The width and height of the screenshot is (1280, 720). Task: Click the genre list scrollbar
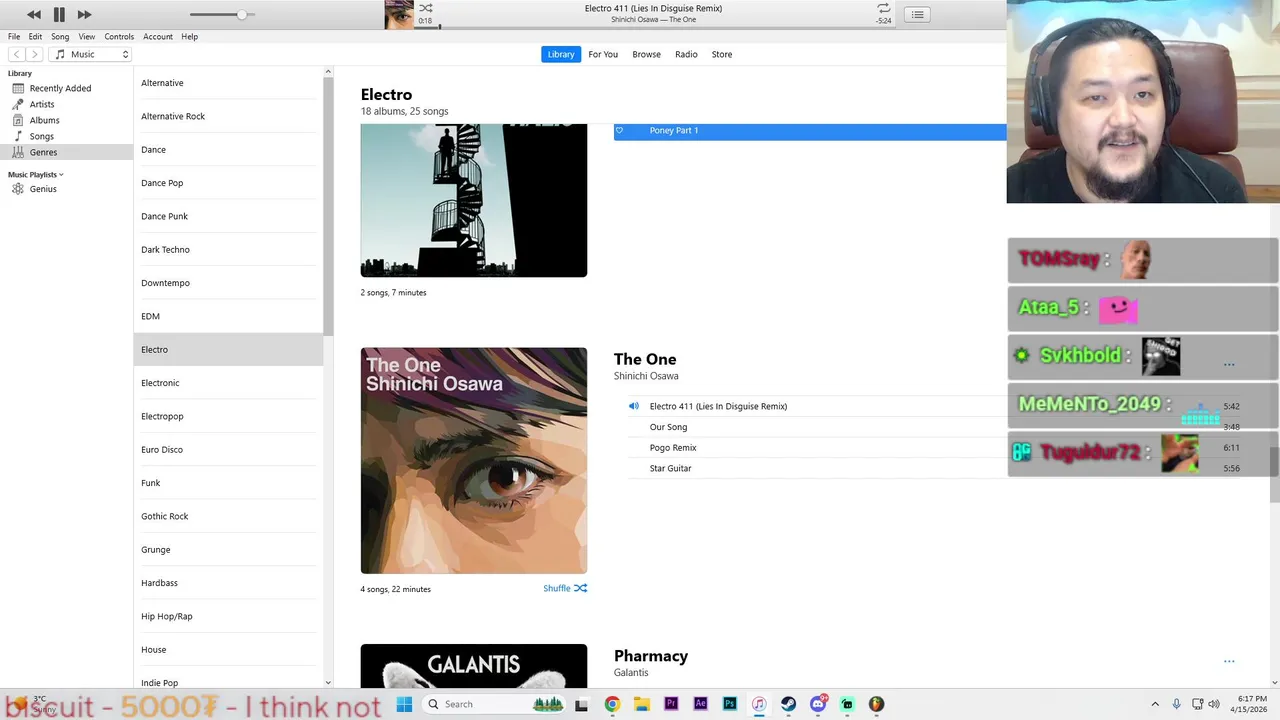(328, 205)
